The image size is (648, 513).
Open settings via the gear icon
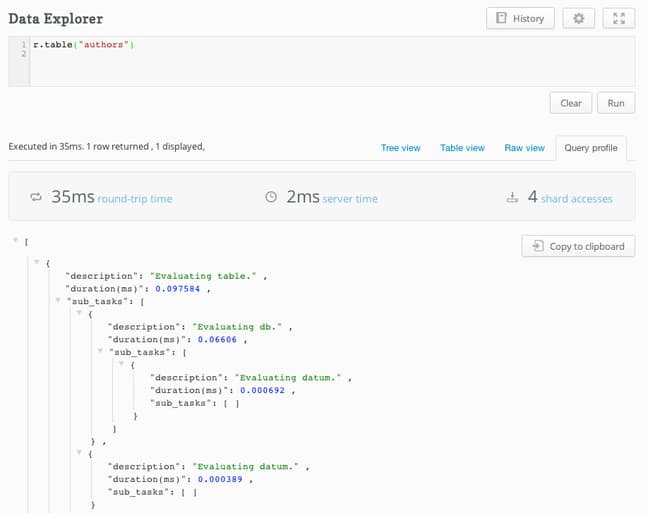click(579, 19)
